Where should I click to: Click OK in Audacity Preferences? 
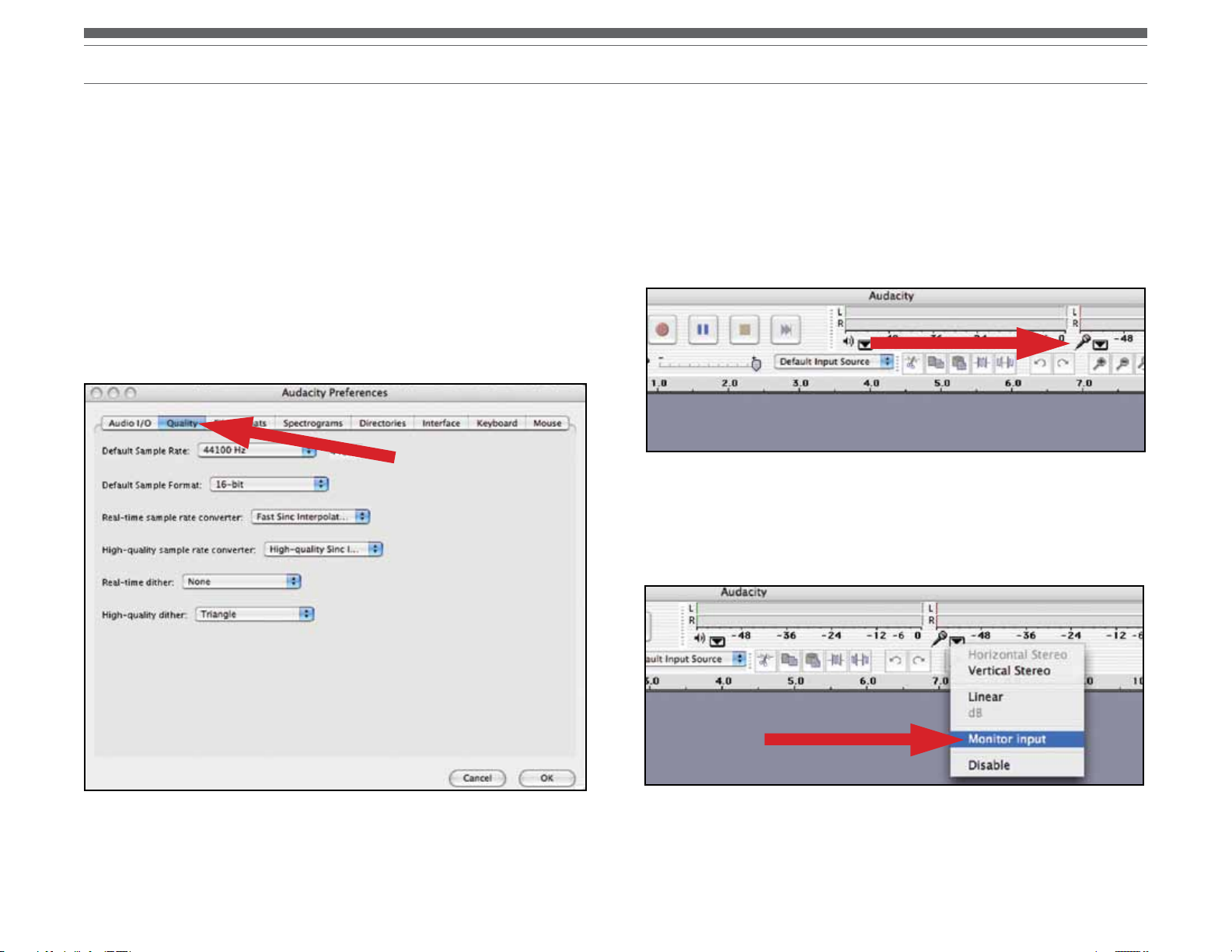pos(547,778)
